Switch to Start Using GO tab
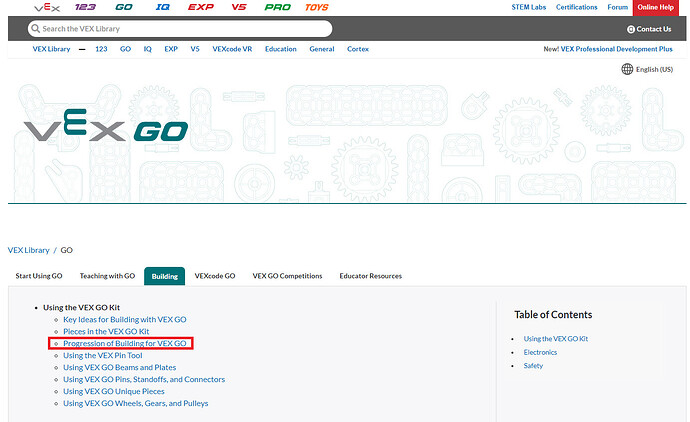 (x=39, y=276)
